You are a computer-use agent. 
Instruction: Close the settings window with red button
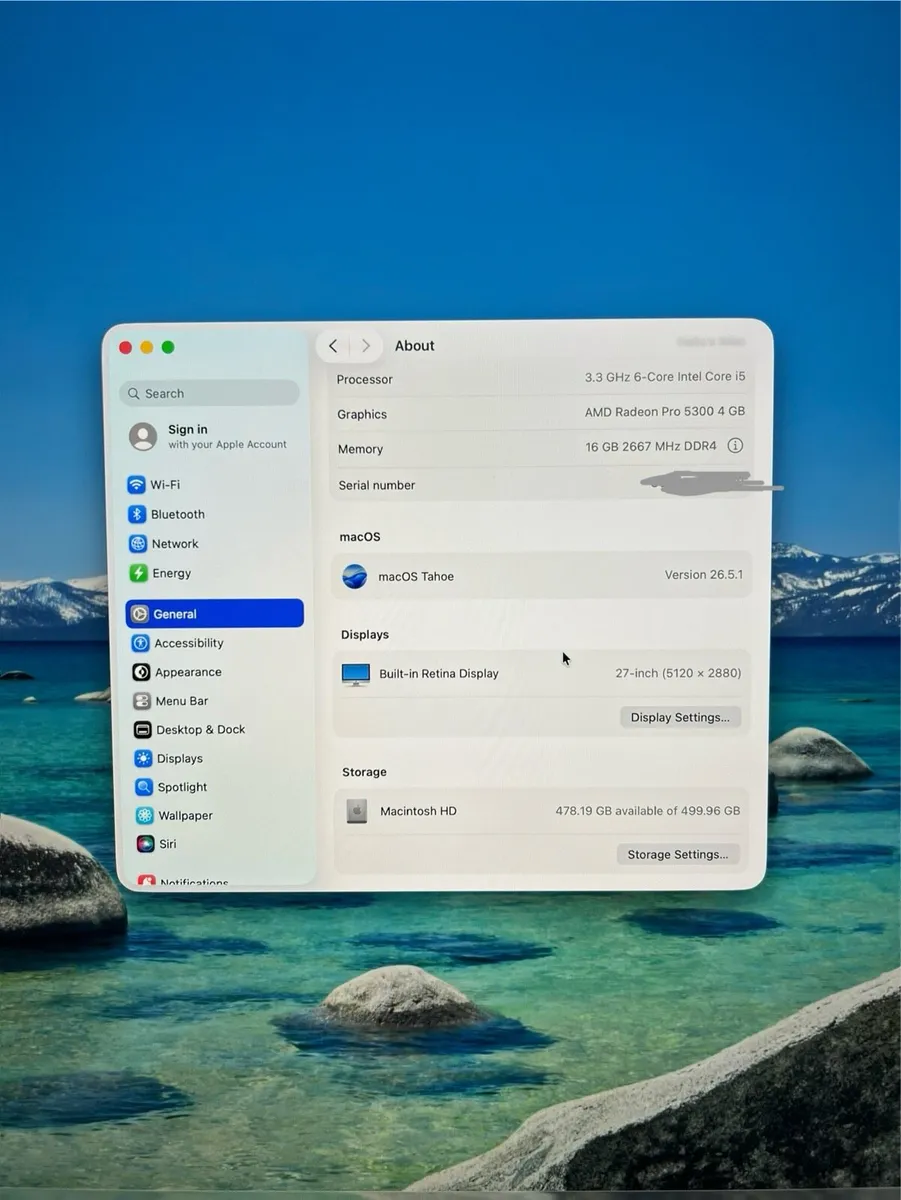tap(125, 347)
